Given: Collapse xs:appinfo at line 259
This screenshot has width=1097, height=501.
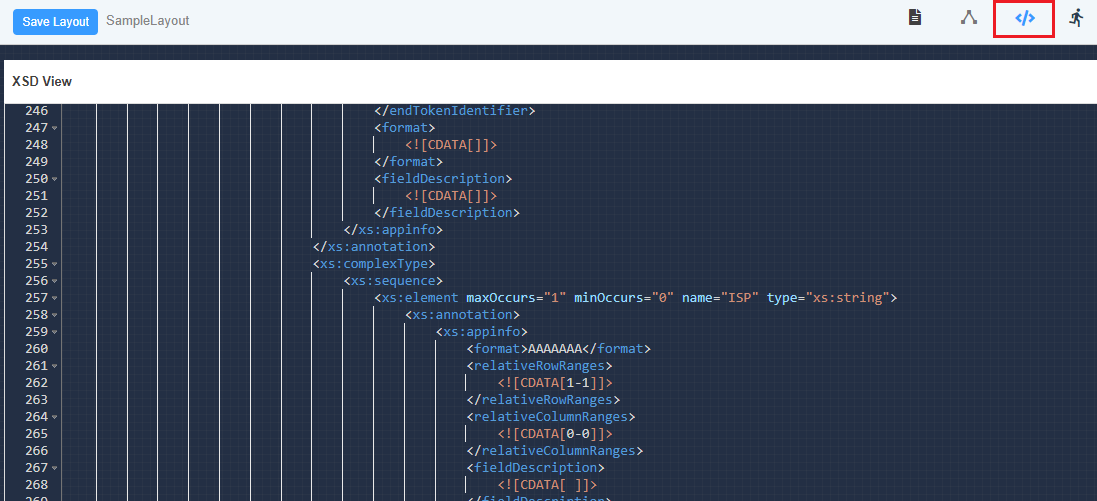Looking at the screenshot, I should click(54, 332).
